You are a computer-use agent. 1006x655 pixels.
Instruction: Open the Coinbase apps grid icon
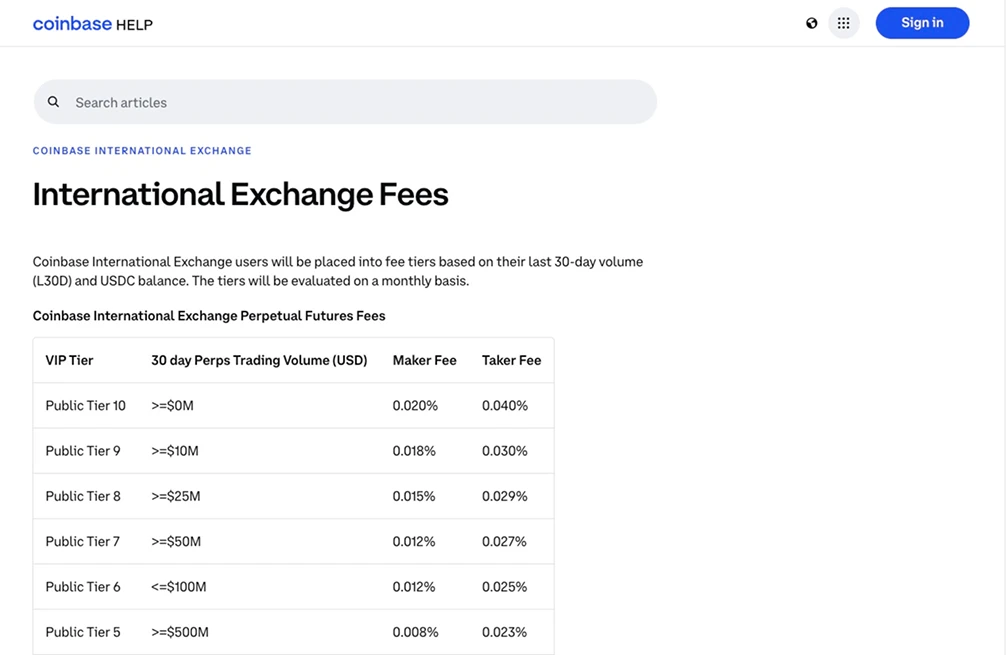(x=843, y=22)
